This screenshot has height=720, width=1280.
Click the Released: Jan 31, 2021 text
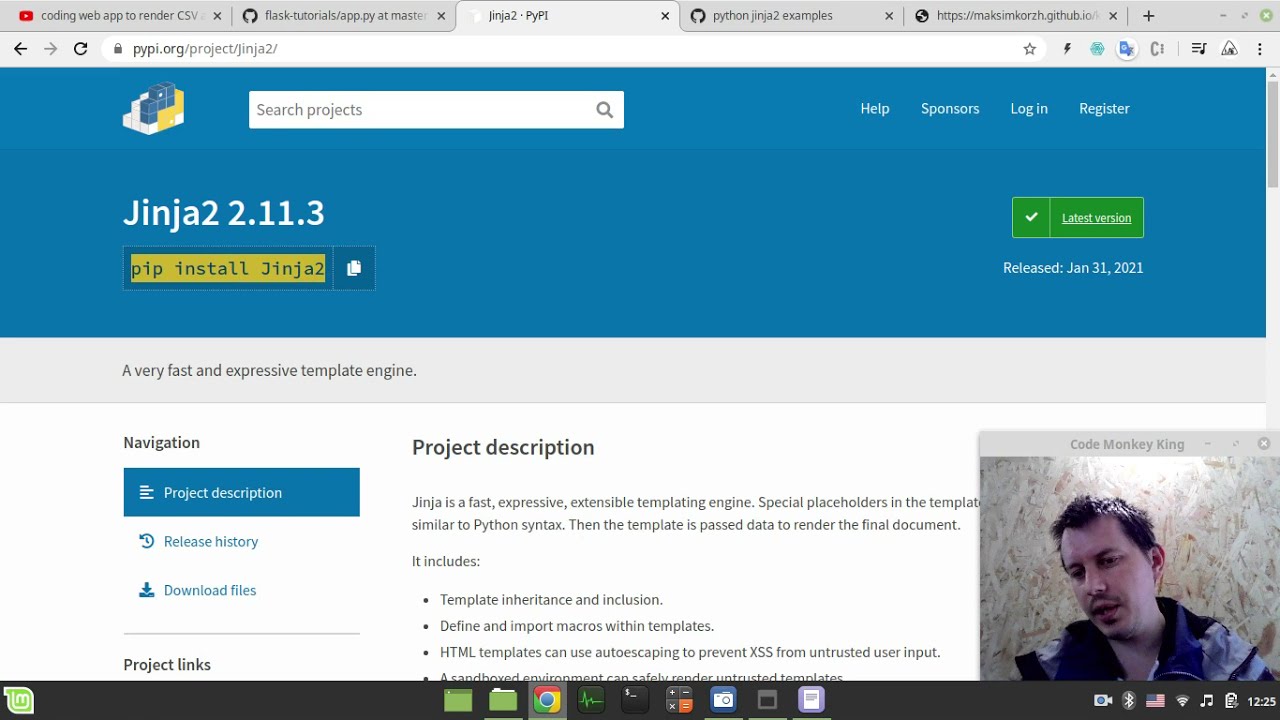1073,268
